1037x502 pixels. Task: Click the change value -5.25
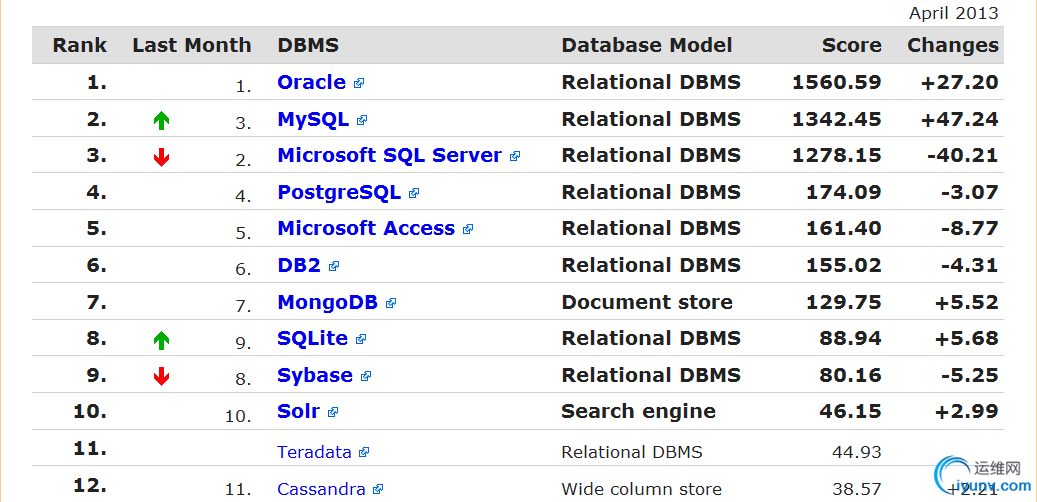tap(970, 375)
